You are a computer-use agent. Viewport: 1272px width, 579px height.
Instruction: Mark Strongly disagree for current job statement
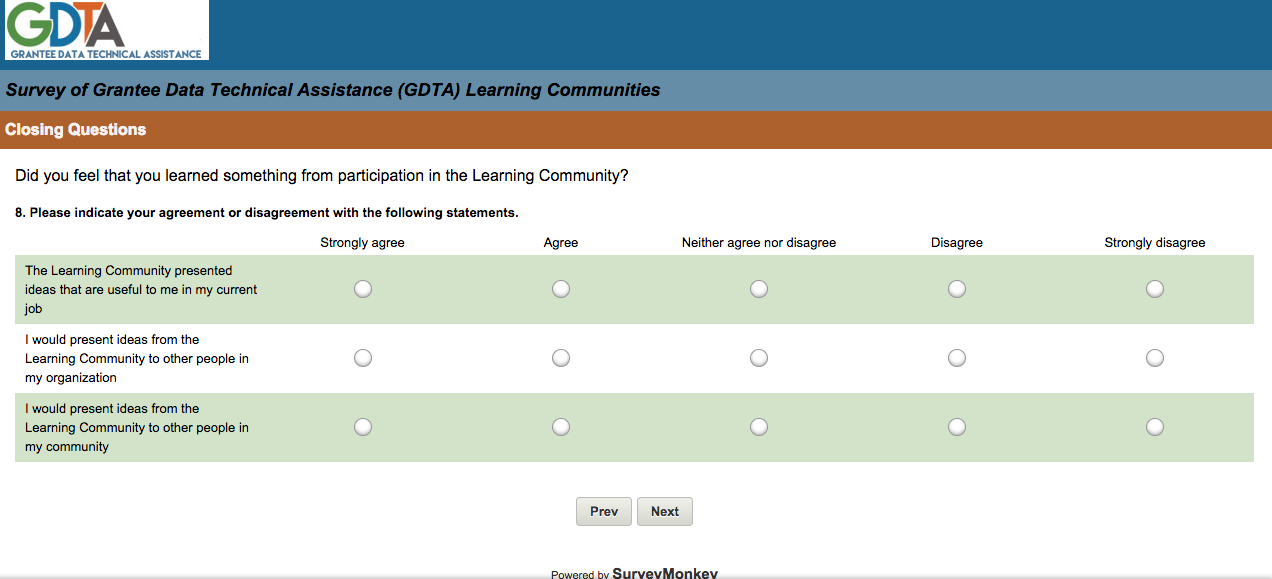[1155, 289]
